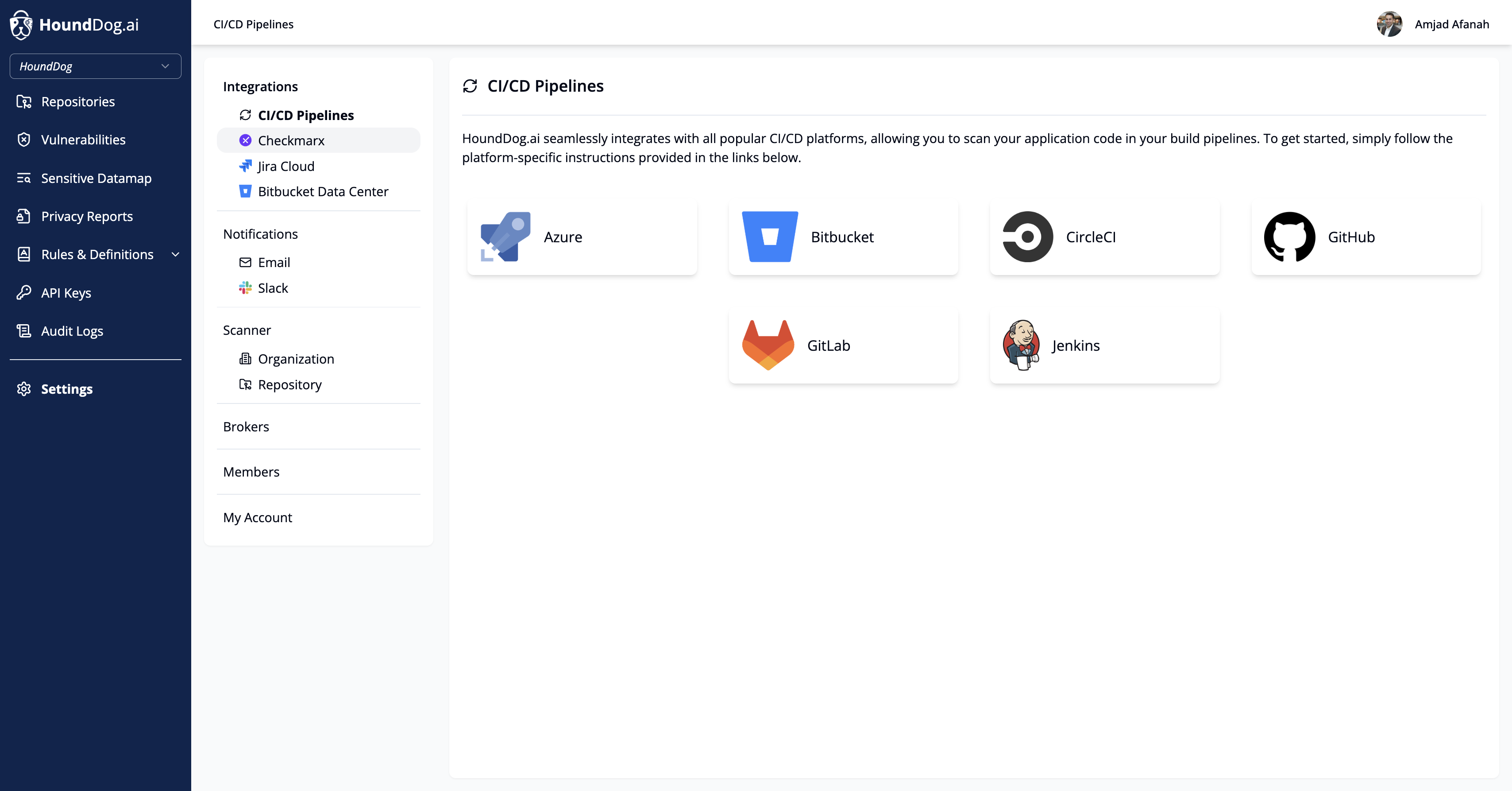Click the Azure pipelines logo

[505, 237]
